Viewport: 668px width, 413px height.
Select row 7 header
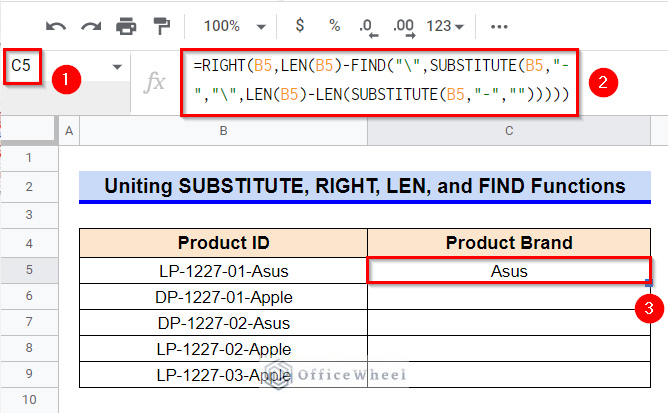point(29,322)
